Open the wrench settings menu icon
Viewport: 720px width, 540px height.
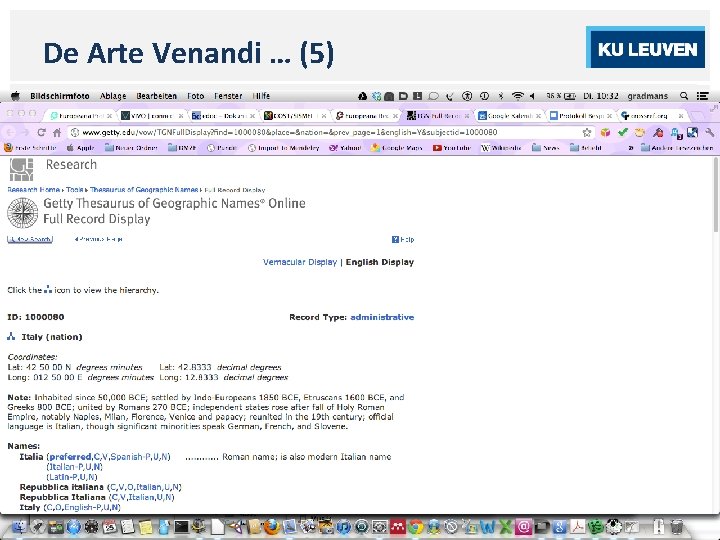[709, 133]
